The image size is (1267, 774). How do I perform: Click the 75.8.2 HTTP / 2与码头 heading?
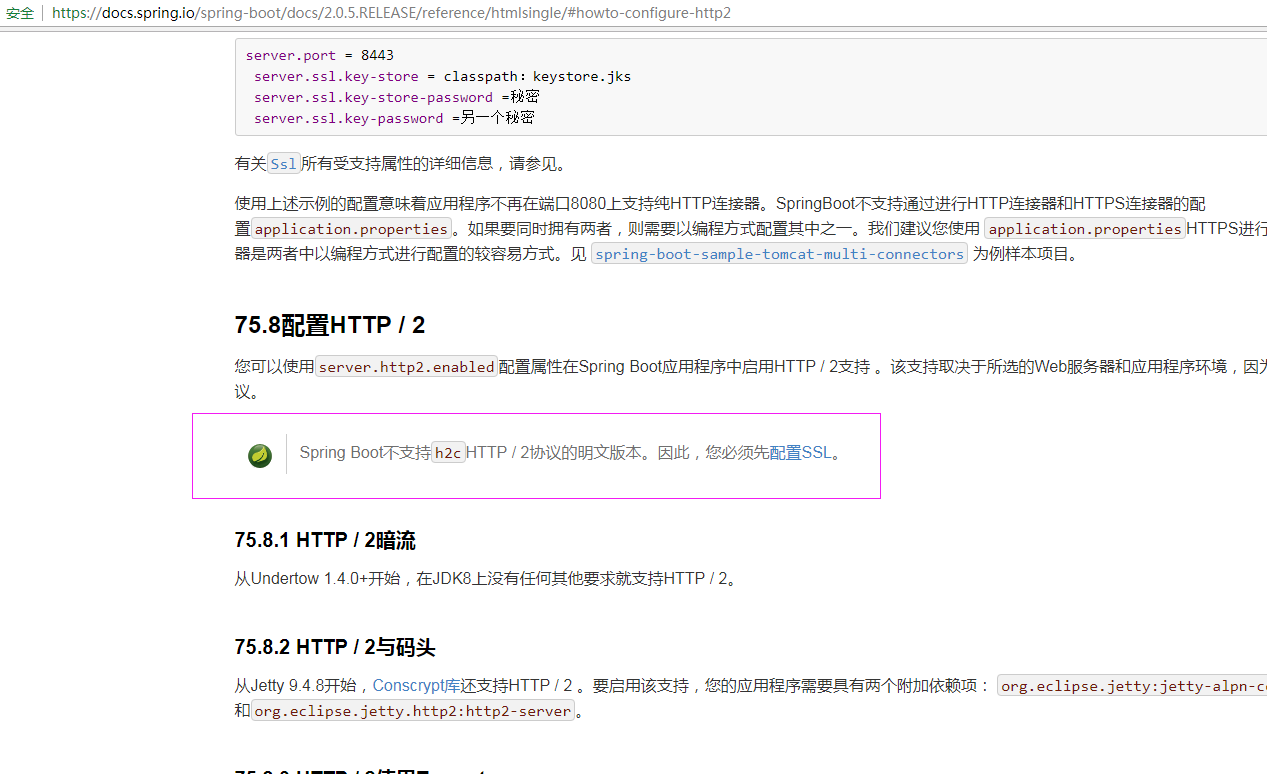tap(334, 647)
